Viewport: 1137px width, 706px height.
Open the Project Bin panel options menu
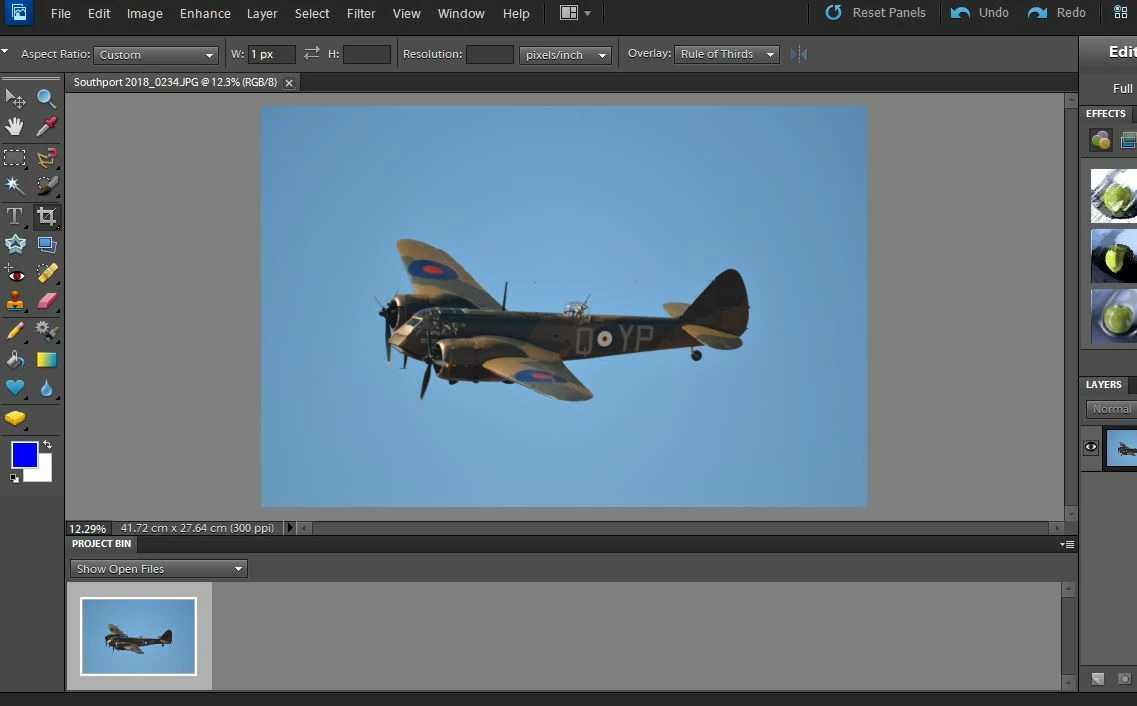point(1067,544)
